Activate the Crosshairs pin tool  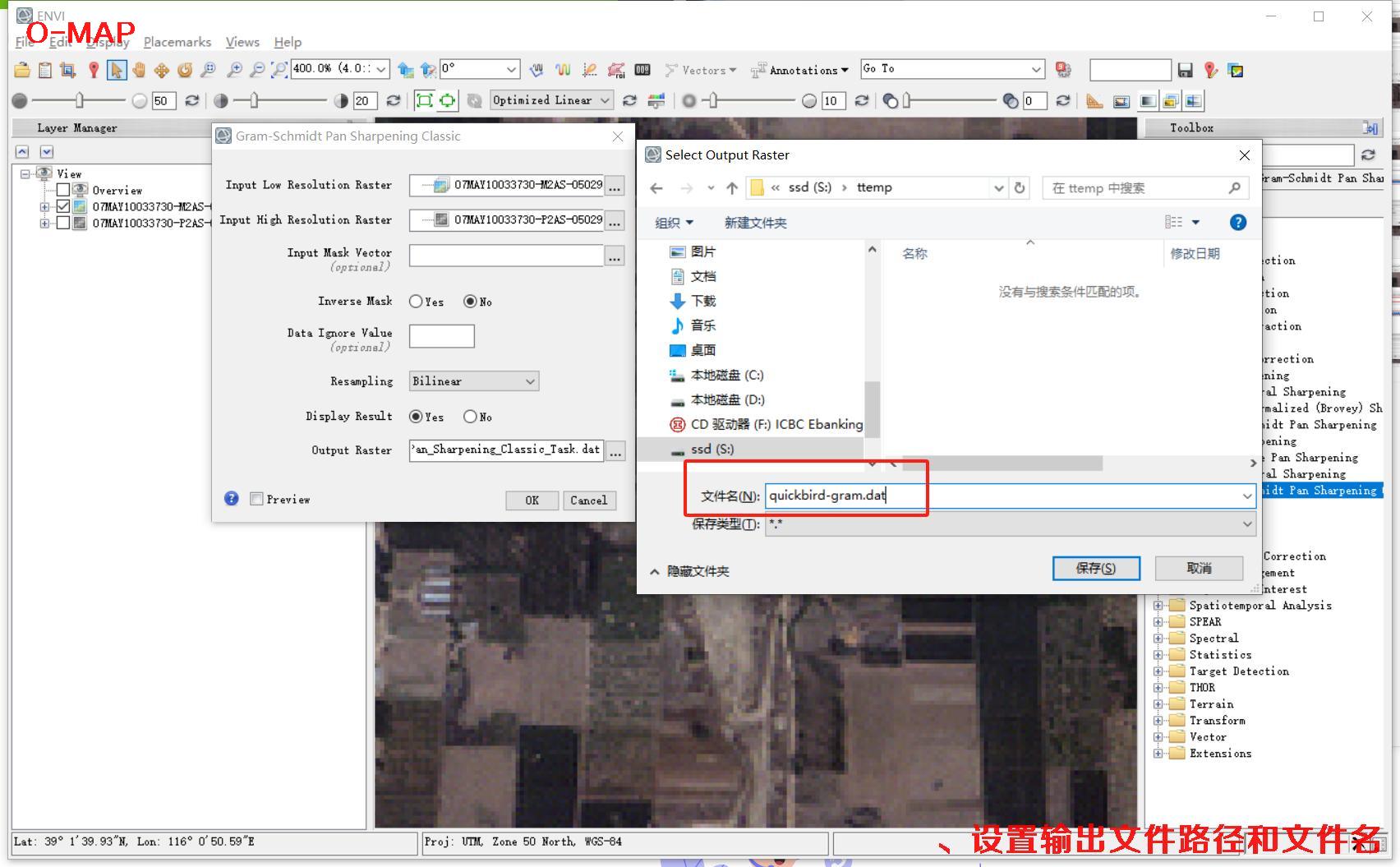click(x=94, y=70)
